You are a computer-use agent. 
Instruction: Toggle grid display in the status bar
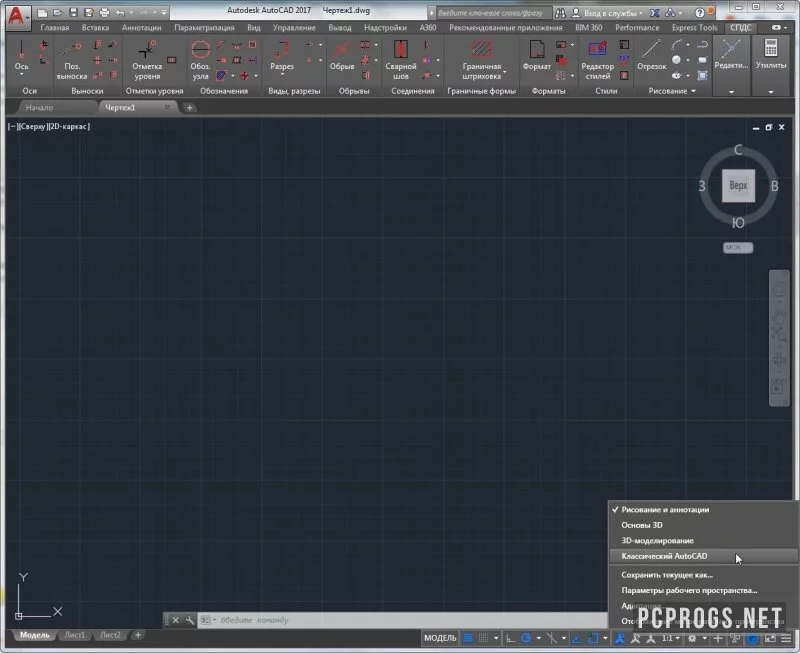(x=468, y=638)
